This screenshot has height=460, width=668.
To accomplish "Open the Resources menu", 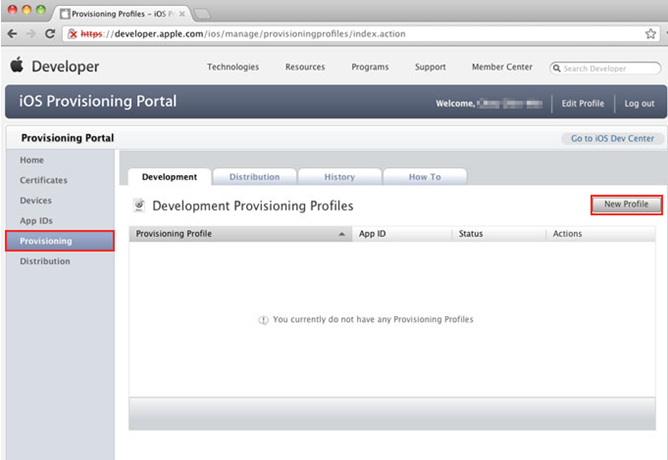I will [305, 67].
